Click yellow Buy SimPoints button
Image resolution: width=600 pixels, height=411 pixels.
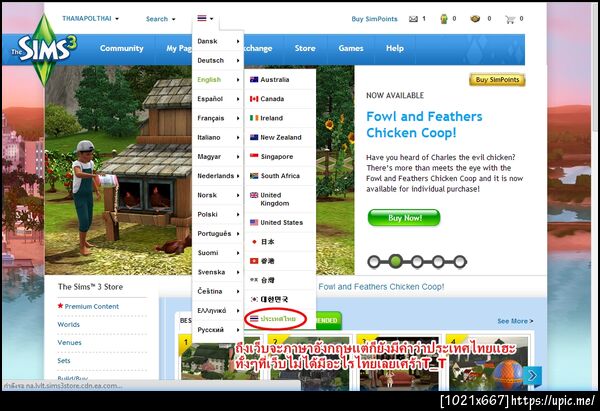pyautogui.click(x=497, y=80)
